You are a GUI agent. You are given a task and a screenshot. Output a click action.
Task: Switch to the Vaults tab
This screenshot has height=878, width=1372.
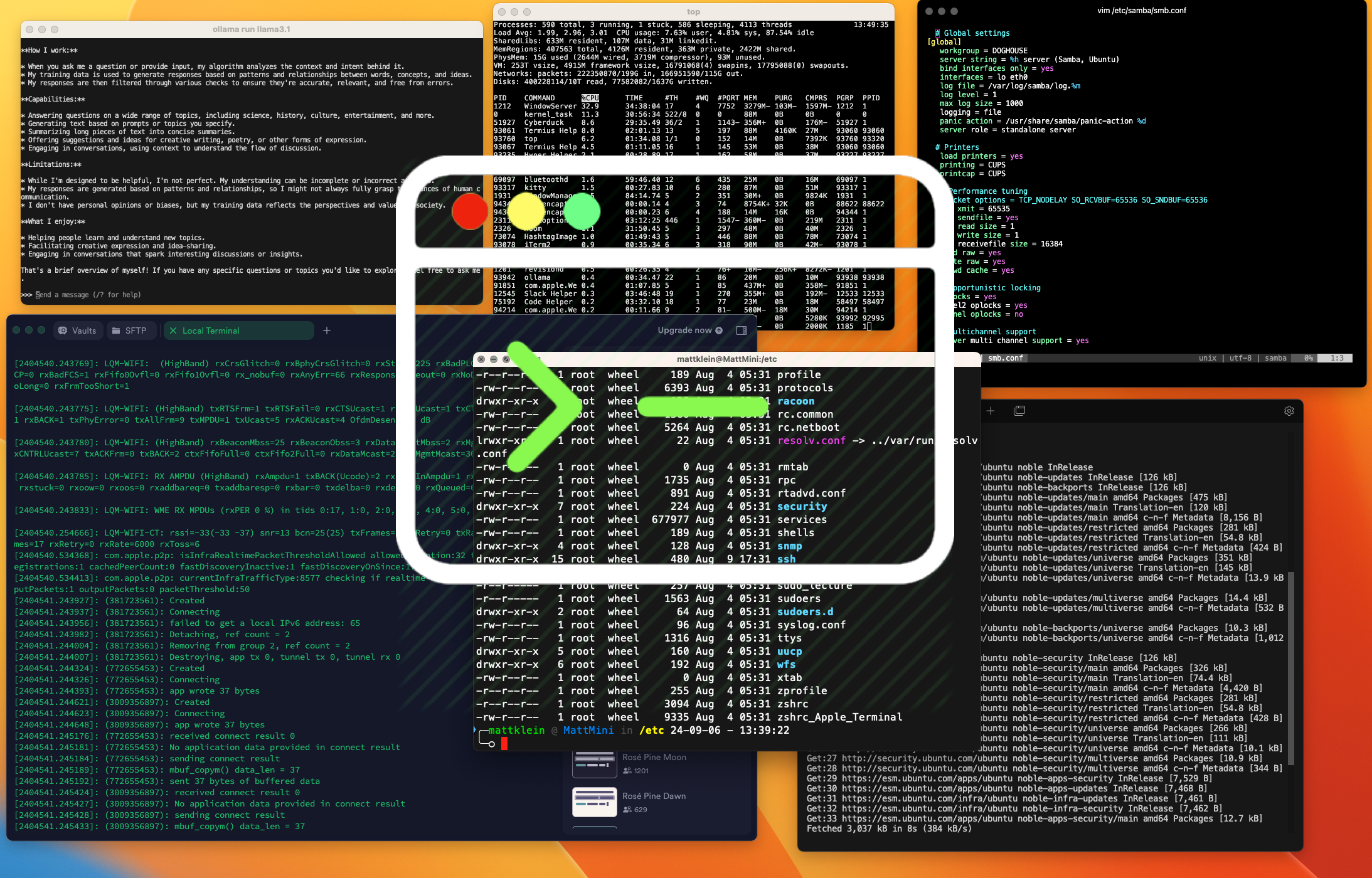(x=78, y=331)
